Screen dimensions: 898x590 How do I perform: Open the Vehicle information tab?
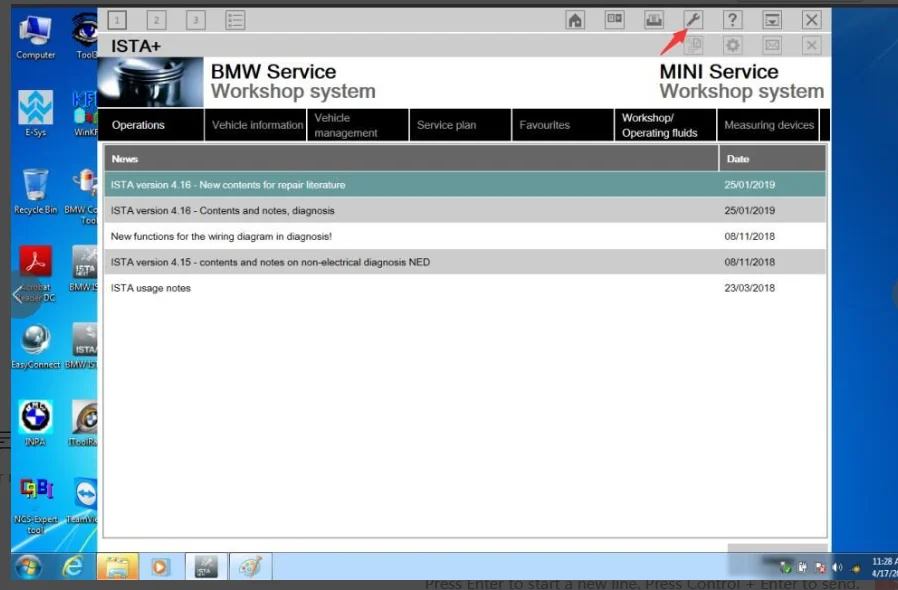point(255,125)
